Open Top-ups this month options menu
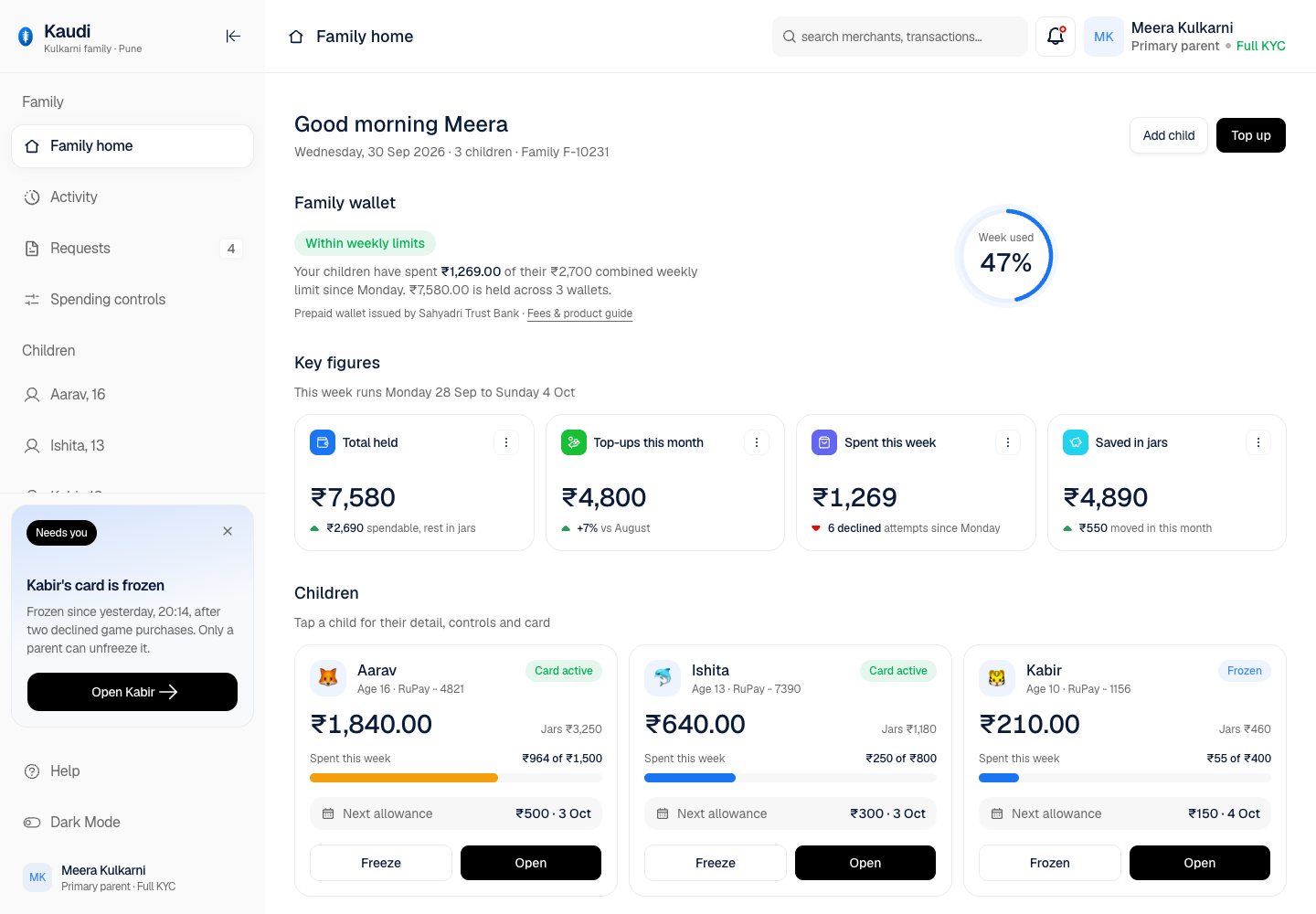1316x914 pixels. (x=757, y=442)
